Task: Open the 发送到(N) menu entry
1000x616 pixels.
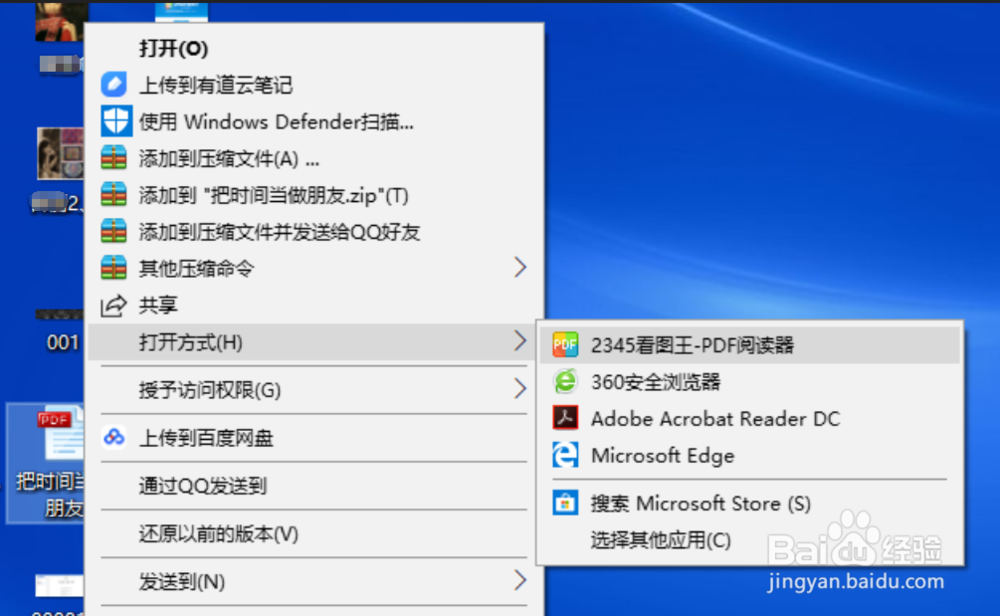Action: pyautogui.click(x=314, y=581)
